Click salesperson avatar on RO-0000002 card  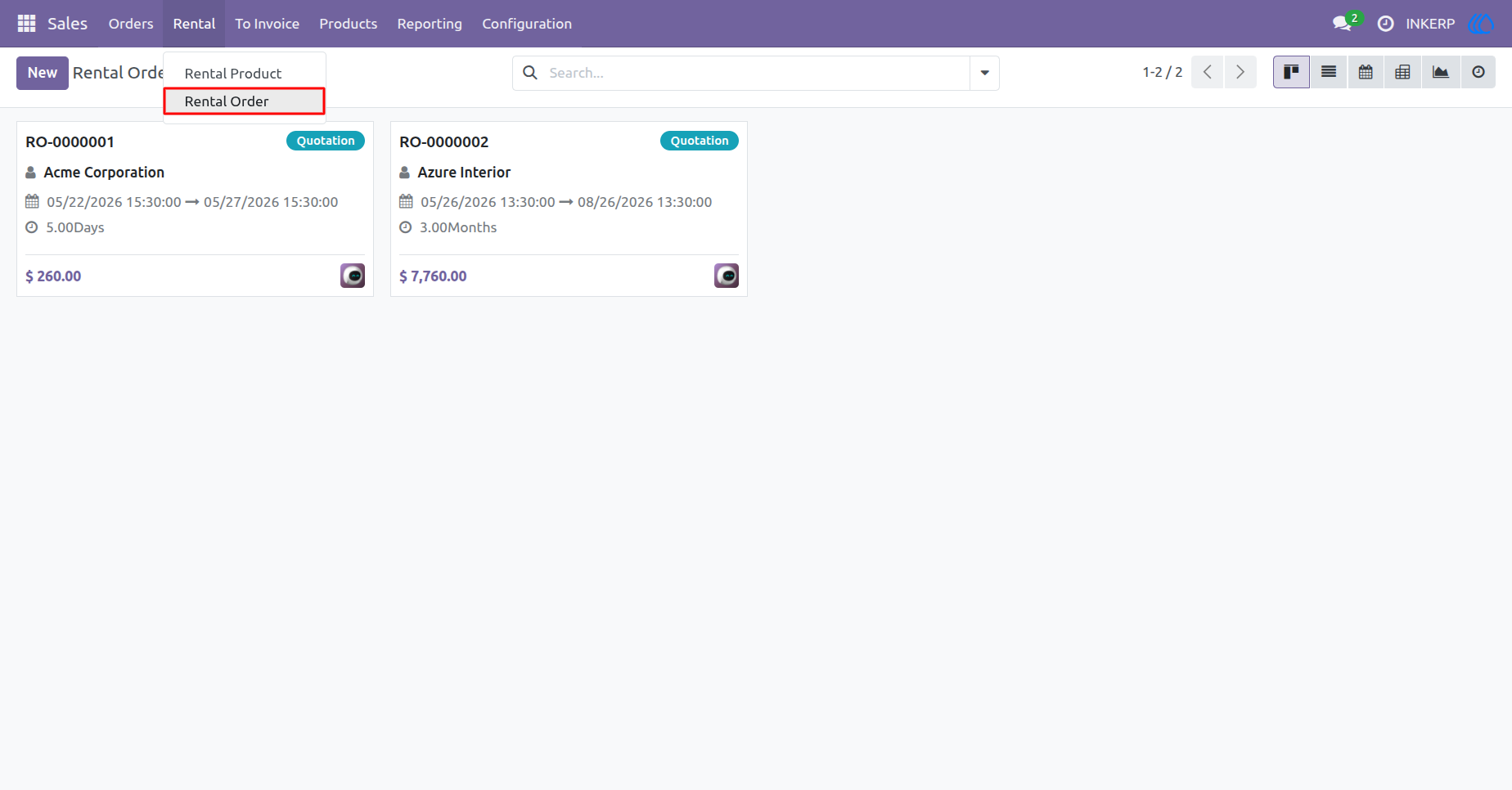[x=727, y=276]
